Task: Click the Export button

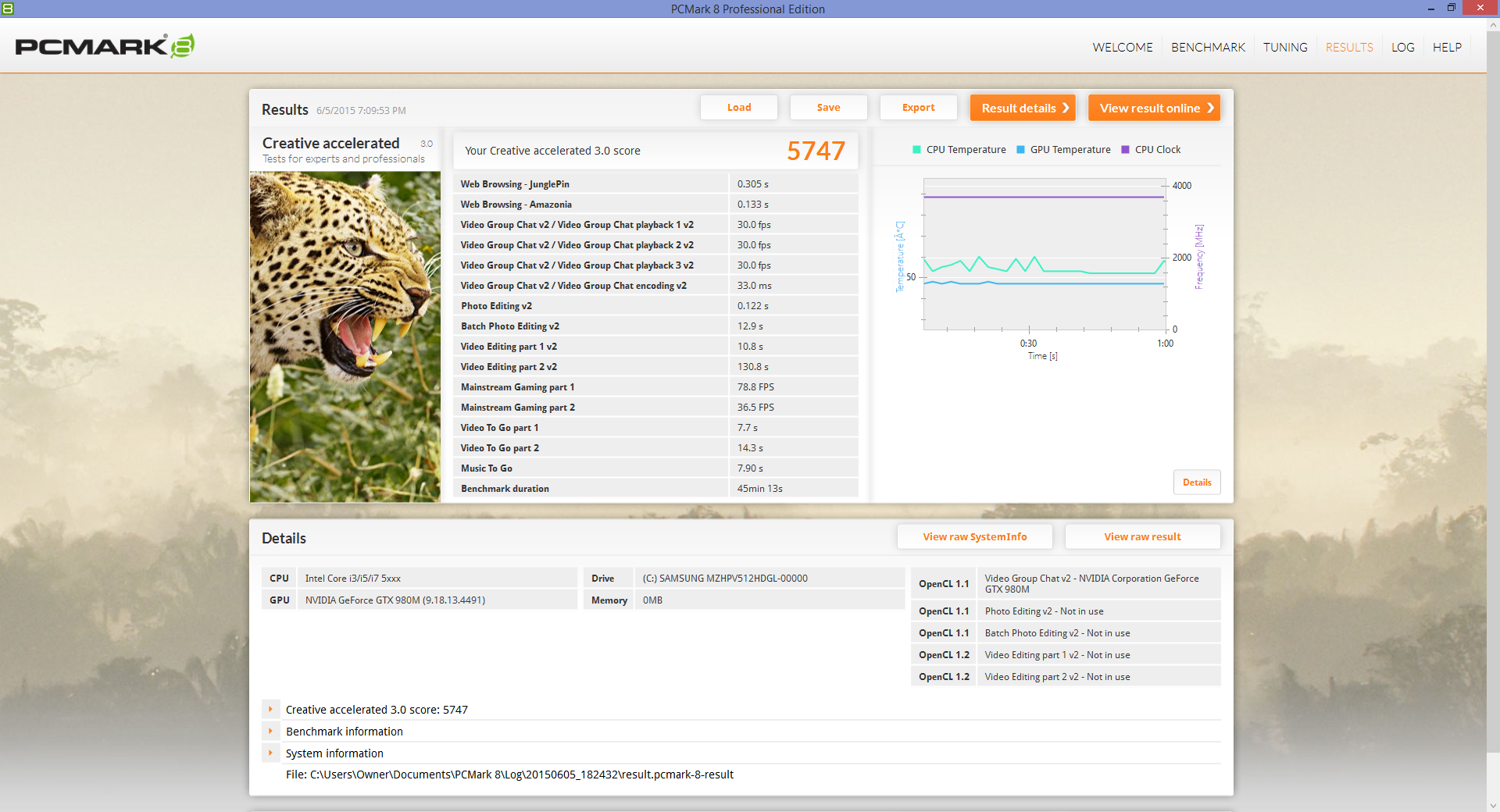Action: [919, 108]
